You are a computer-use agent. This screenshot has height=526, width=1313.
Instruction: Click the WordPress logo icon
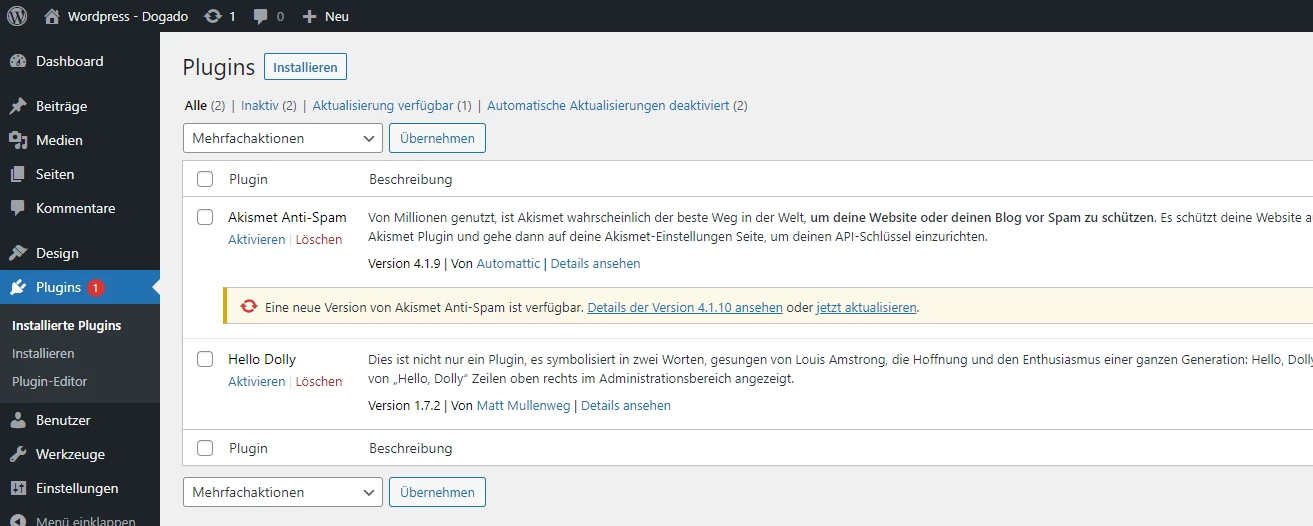(17, 16)
